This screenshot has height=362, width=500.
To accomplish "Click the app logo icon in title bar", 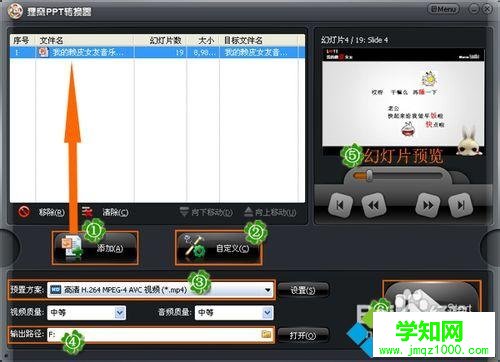I will [x=15, y=12].
